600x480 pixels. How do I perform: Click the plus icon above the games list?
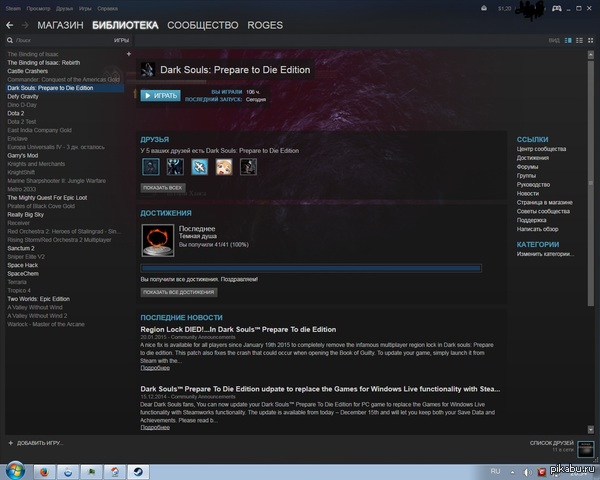point(128,53)
